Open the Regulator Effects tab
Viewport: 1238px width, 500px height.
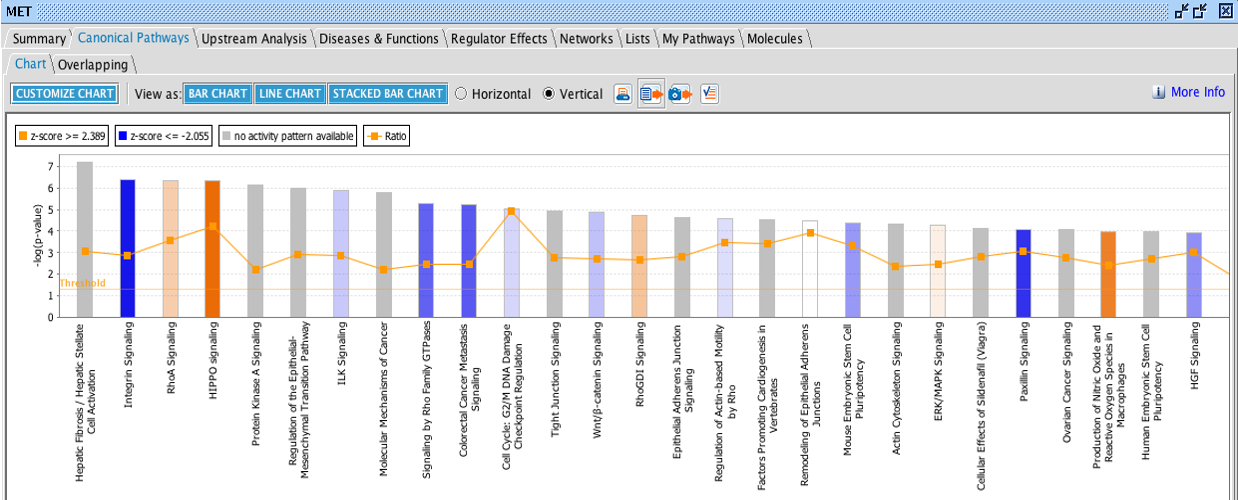point(499,39)
